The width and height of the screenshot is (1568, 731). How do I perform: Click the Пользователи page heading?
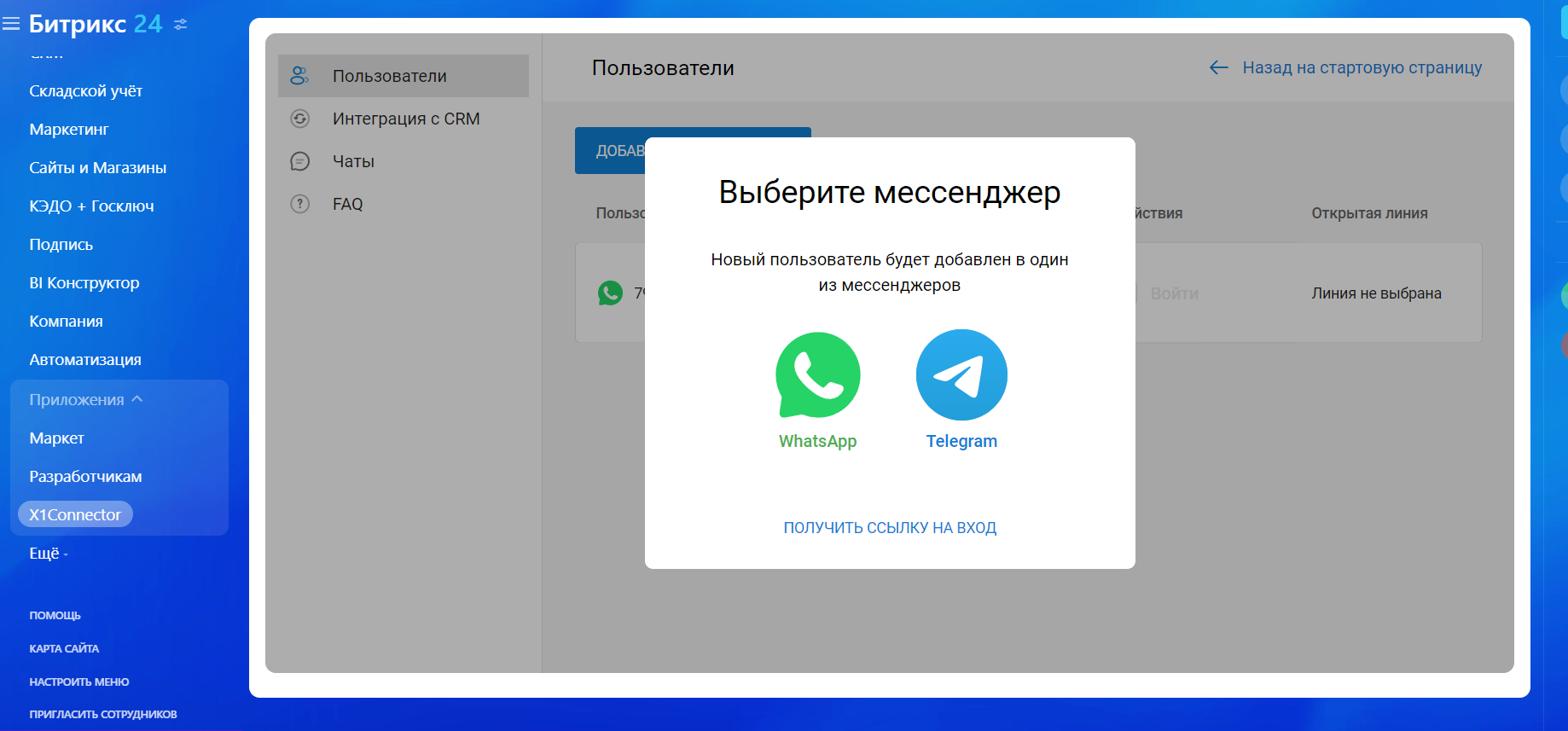pos(663,67)
